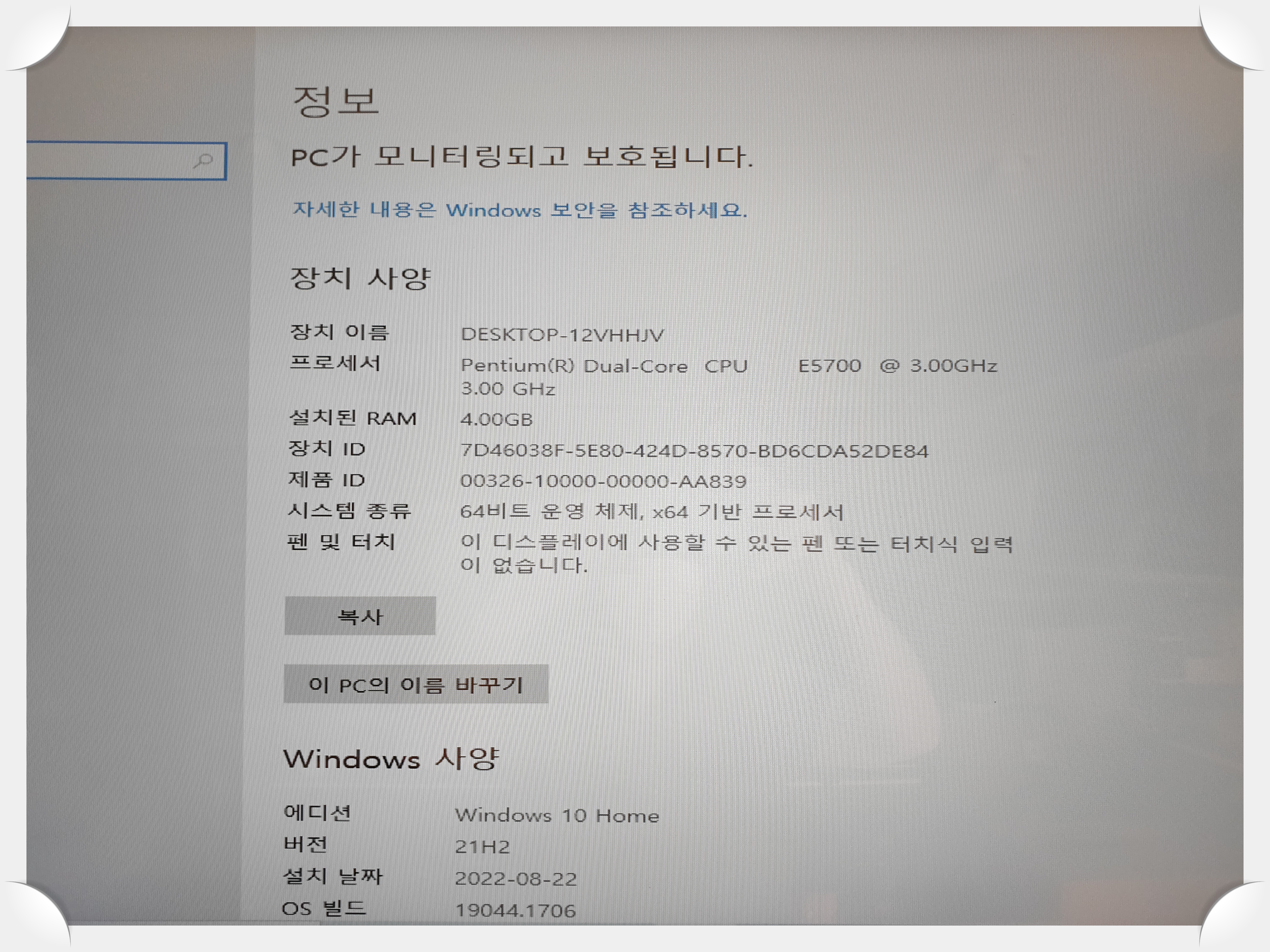Viewport: 1270px width, 952px height.
Task: Click the 장치 ID value starting 7D46038F
Action: (694, 451)
